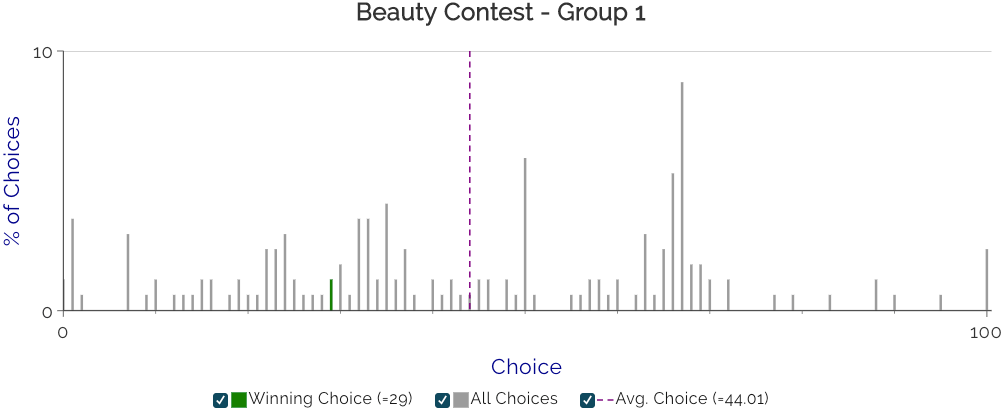The width and height of the screenshot is (1006, 416).
Task: Uncheck the Winning Choice checkbox
Action: point(221,400)
